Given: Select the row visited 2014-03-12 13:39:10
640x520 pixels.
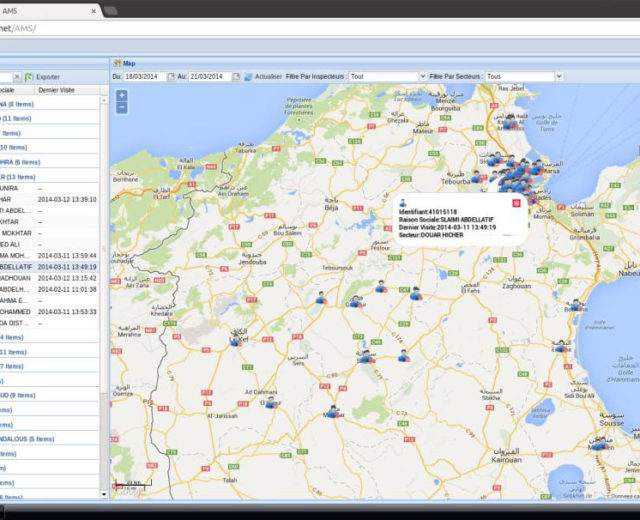Looking at the screenshot, I should click(66, 199).
